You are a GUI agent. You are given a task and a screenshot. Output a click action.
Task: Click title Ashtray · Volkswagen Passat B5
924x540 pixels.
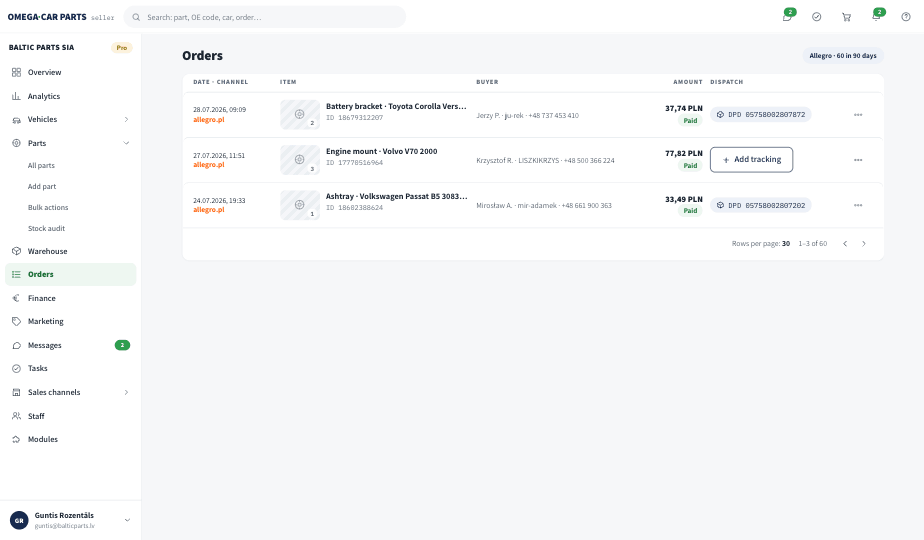[x=396, y=196]
